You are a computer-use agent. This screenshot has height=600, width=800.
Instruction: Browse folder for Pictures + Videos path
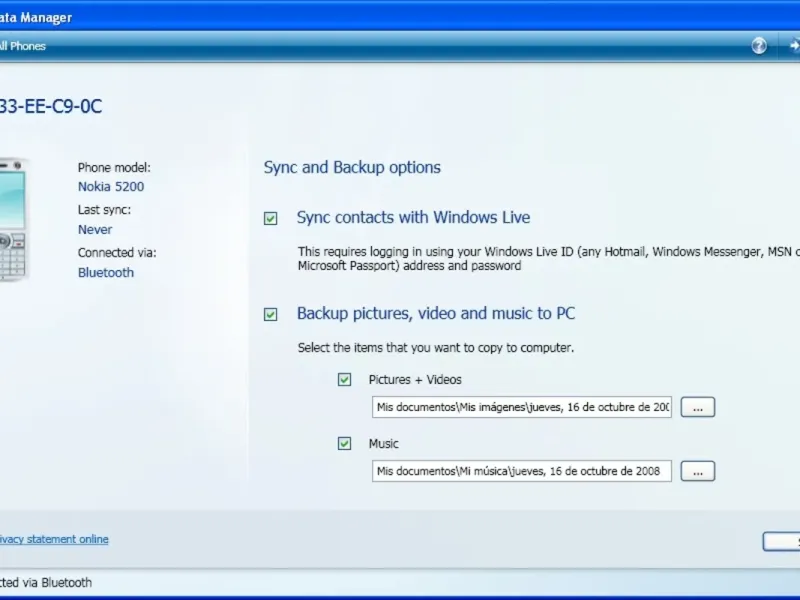coord(697,407)
